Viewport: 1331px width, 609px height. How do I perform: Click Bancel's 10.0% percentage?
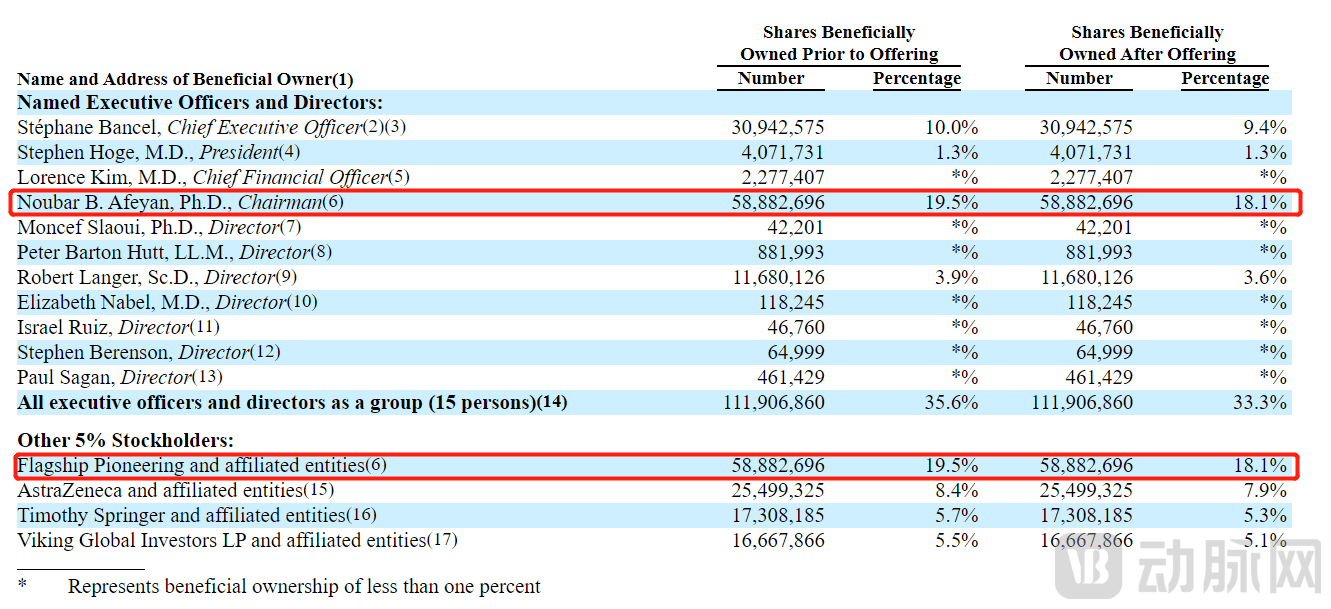952,127
